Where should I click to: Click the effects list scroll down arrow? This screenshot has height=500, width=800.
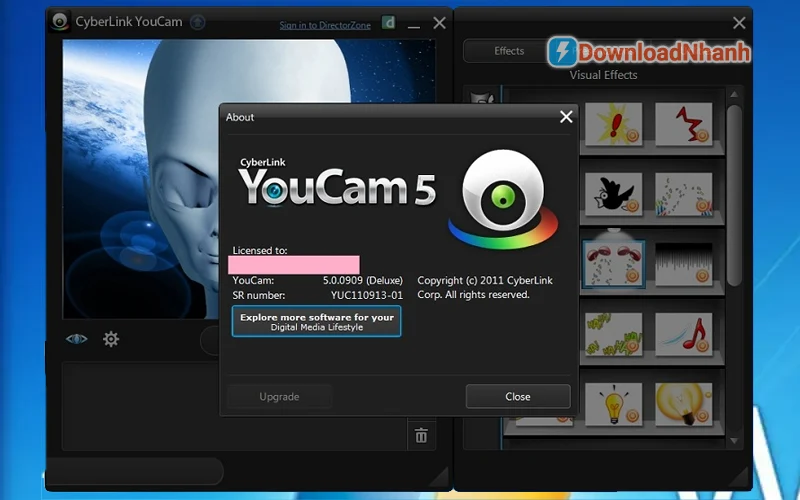734,441
